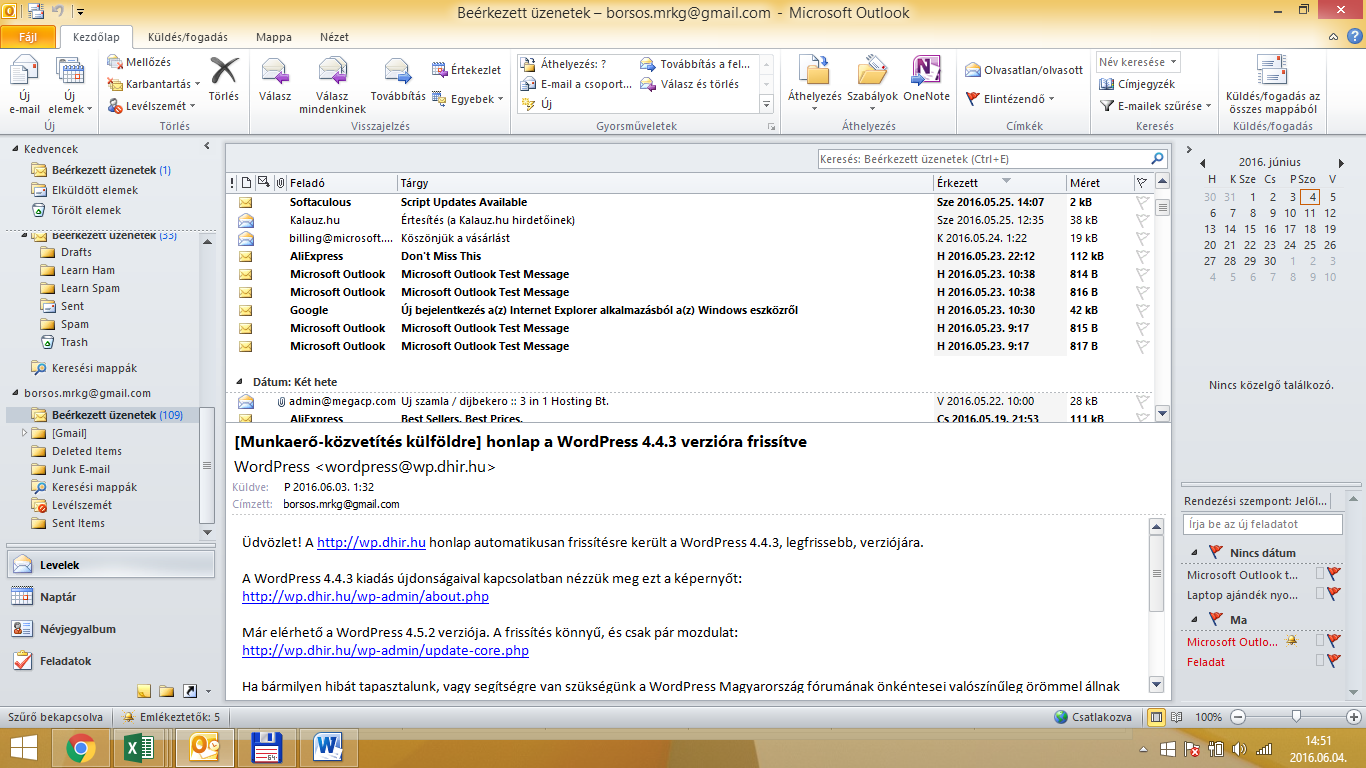Click the Keresés: Beérkezett üzenetek search box
Viewport: 1366px width, 768px height.
click(982, 159)
